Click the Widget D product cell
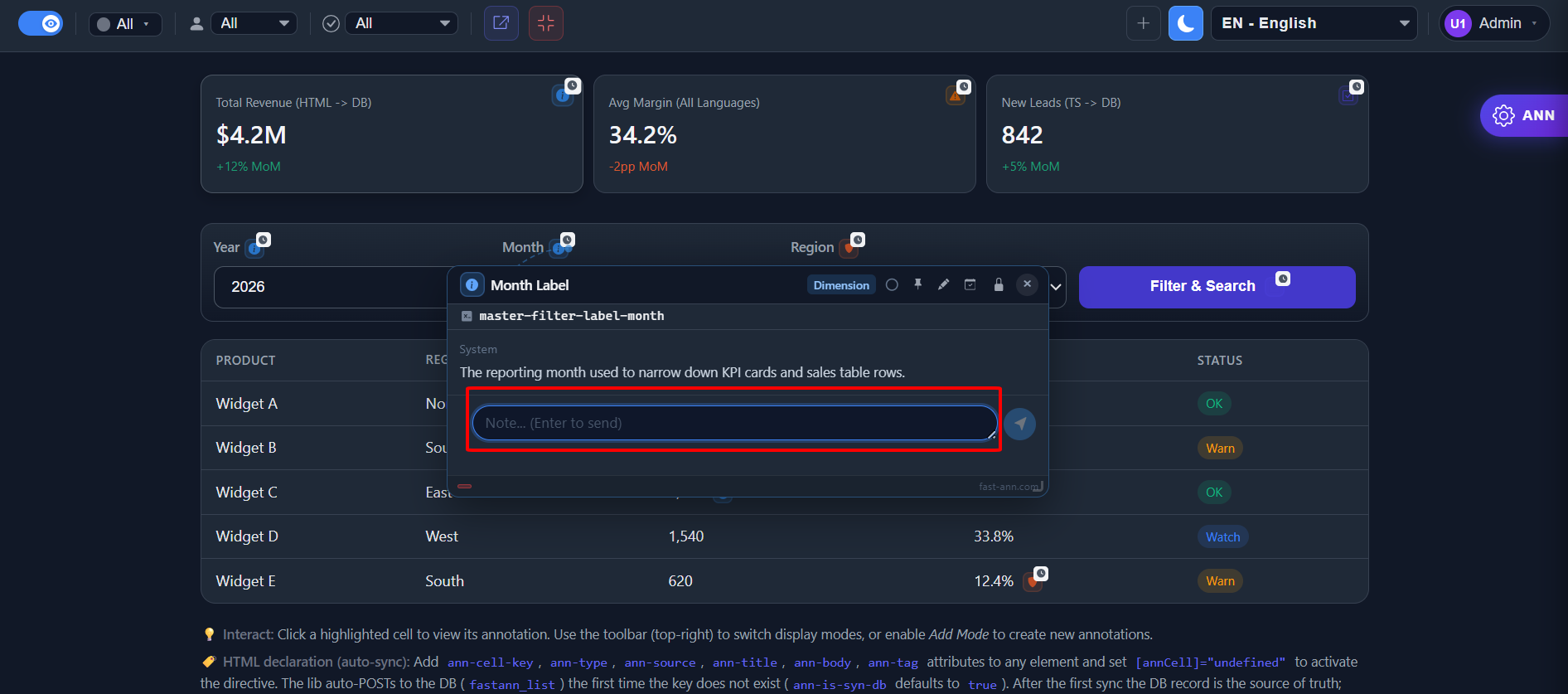 coord(247,536)
